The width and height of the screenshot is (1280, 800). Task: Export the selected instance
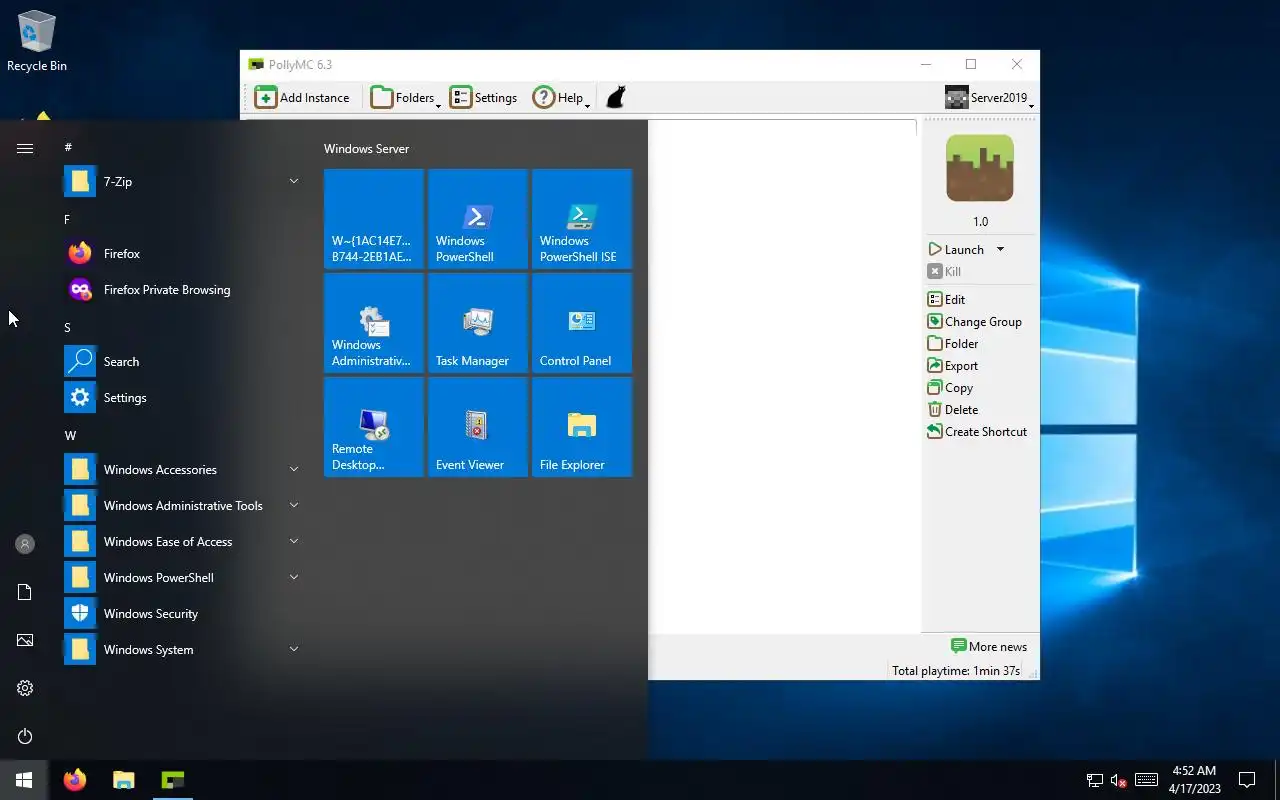(x=953, y=365)
